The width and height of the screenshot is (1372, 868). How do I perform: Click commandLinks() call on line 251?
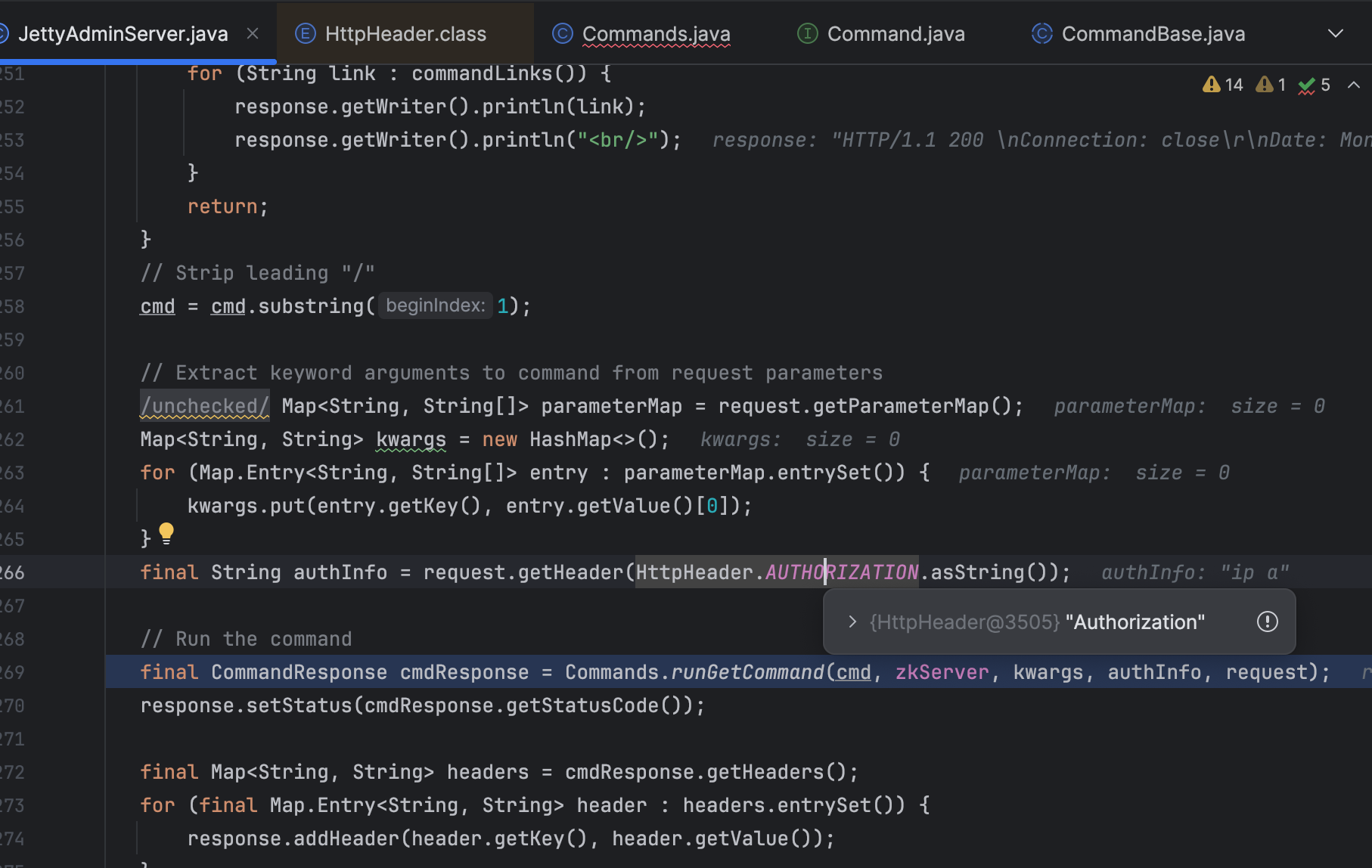point(494,73)
